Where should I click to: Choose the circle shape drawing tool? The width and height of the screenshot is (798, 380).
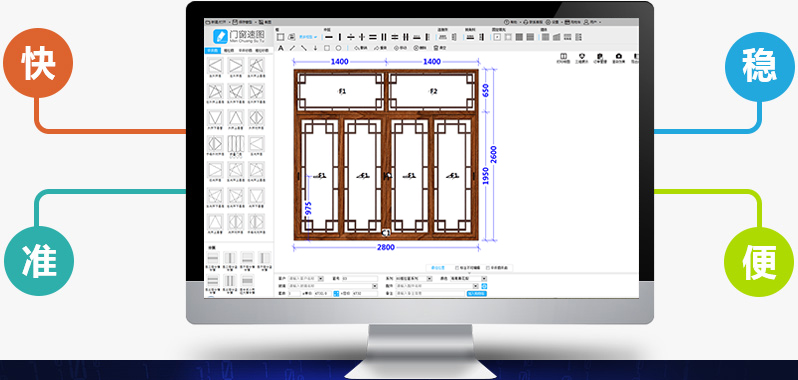(x=338, y=48)
